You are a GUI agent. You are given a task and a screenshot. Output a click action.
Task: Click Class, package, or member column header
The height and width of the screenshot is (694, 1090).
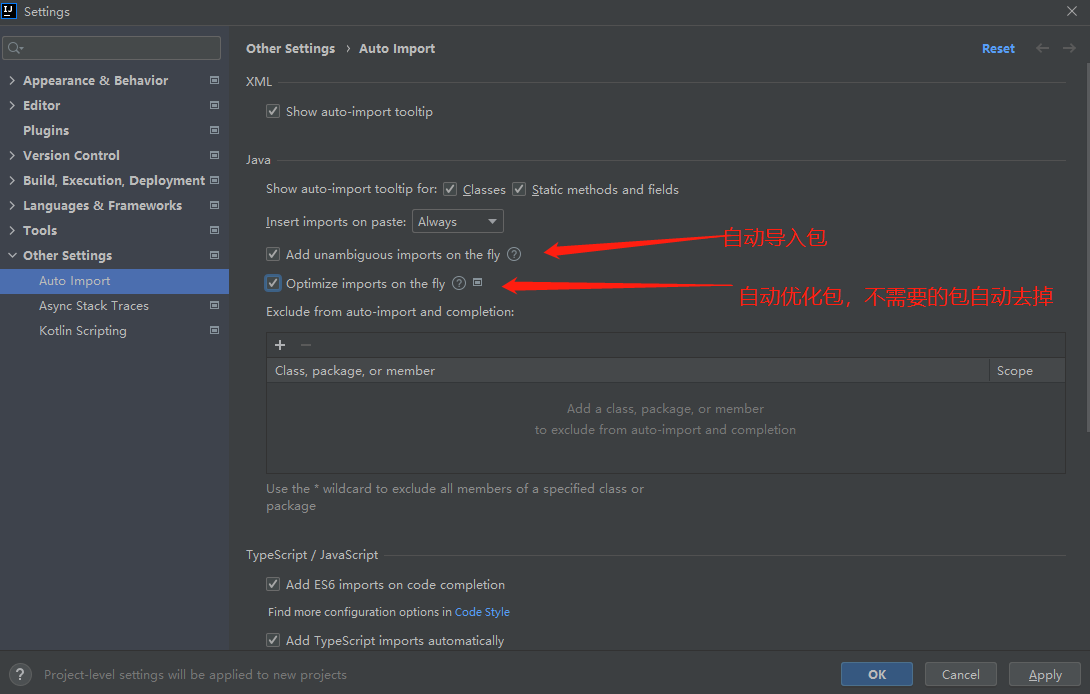[x=628, y=371]
